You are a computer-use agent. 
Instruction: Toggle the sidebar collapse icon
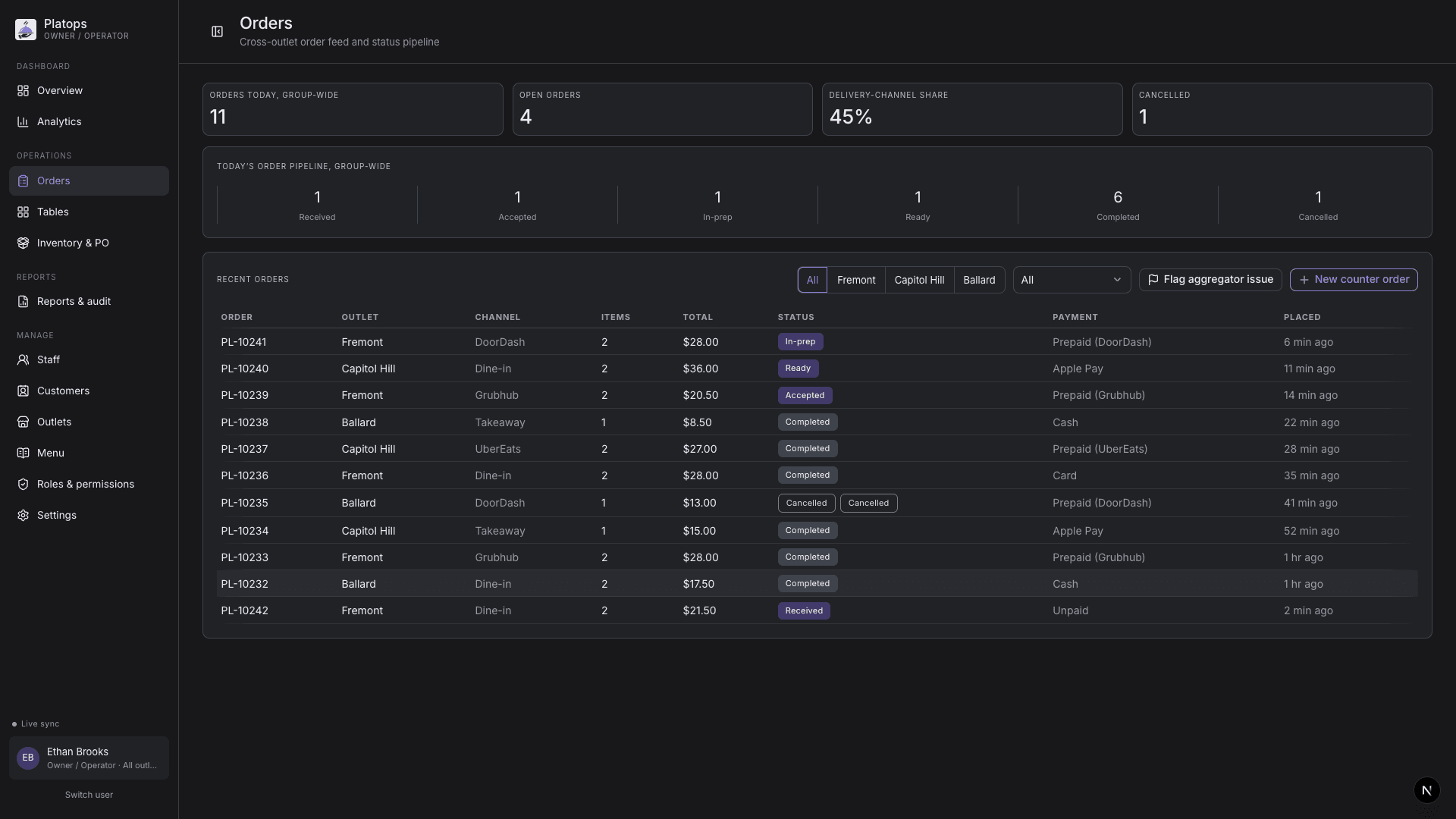point(217,32)
